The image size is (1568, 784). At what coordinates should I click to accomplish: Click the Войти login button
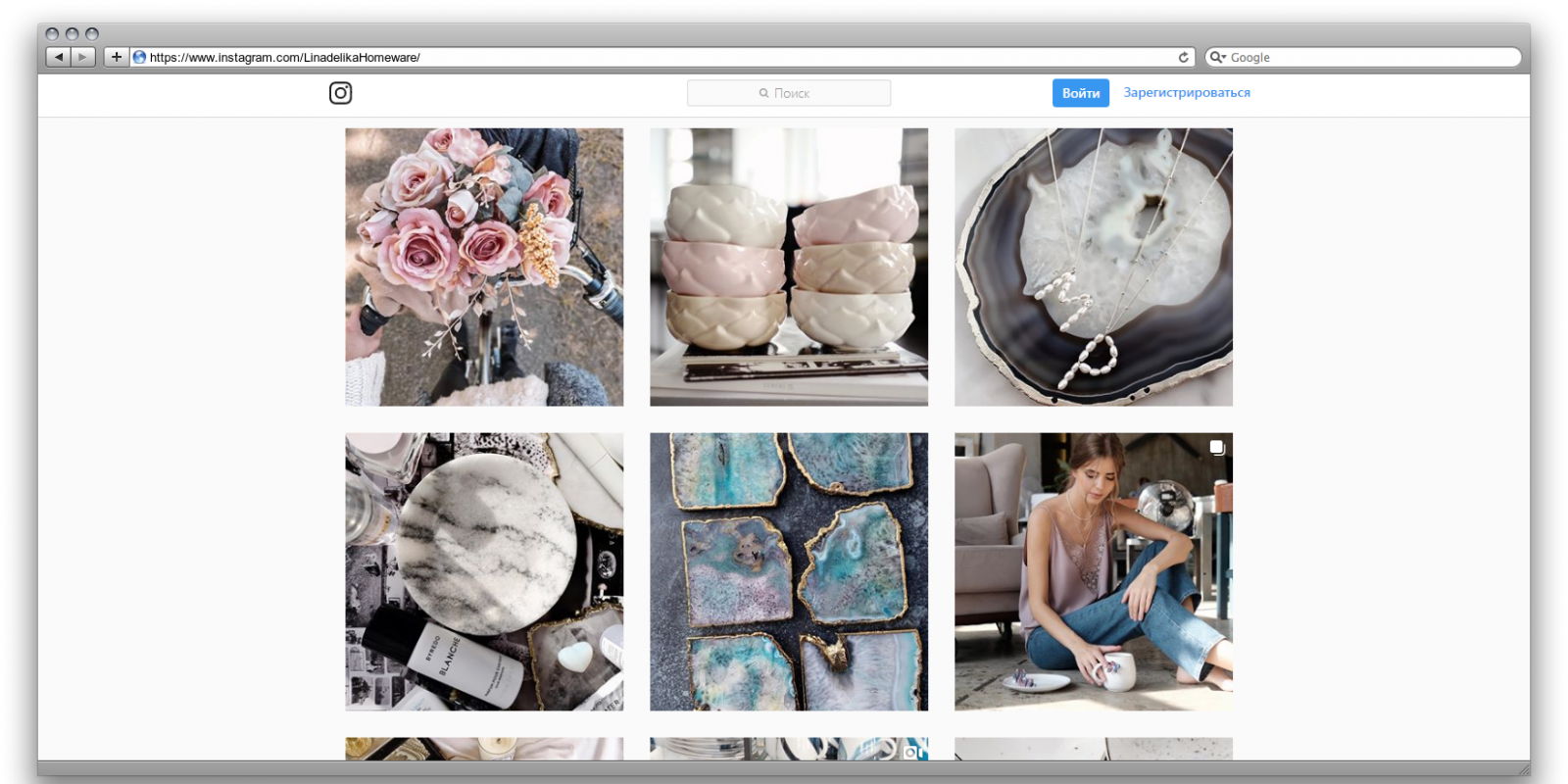(1081, 93)
